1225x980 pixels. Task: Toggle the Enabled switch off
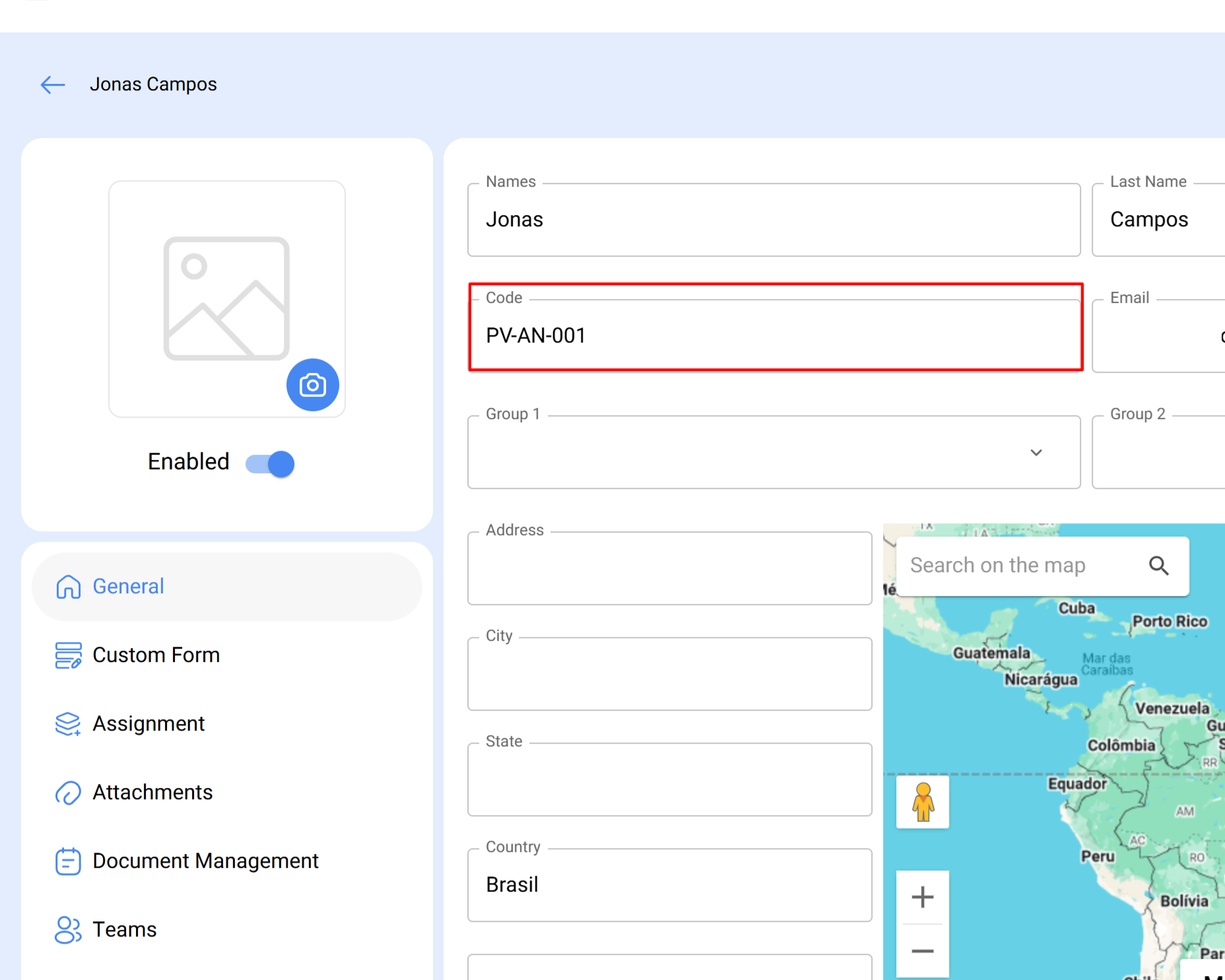[270, 463]
